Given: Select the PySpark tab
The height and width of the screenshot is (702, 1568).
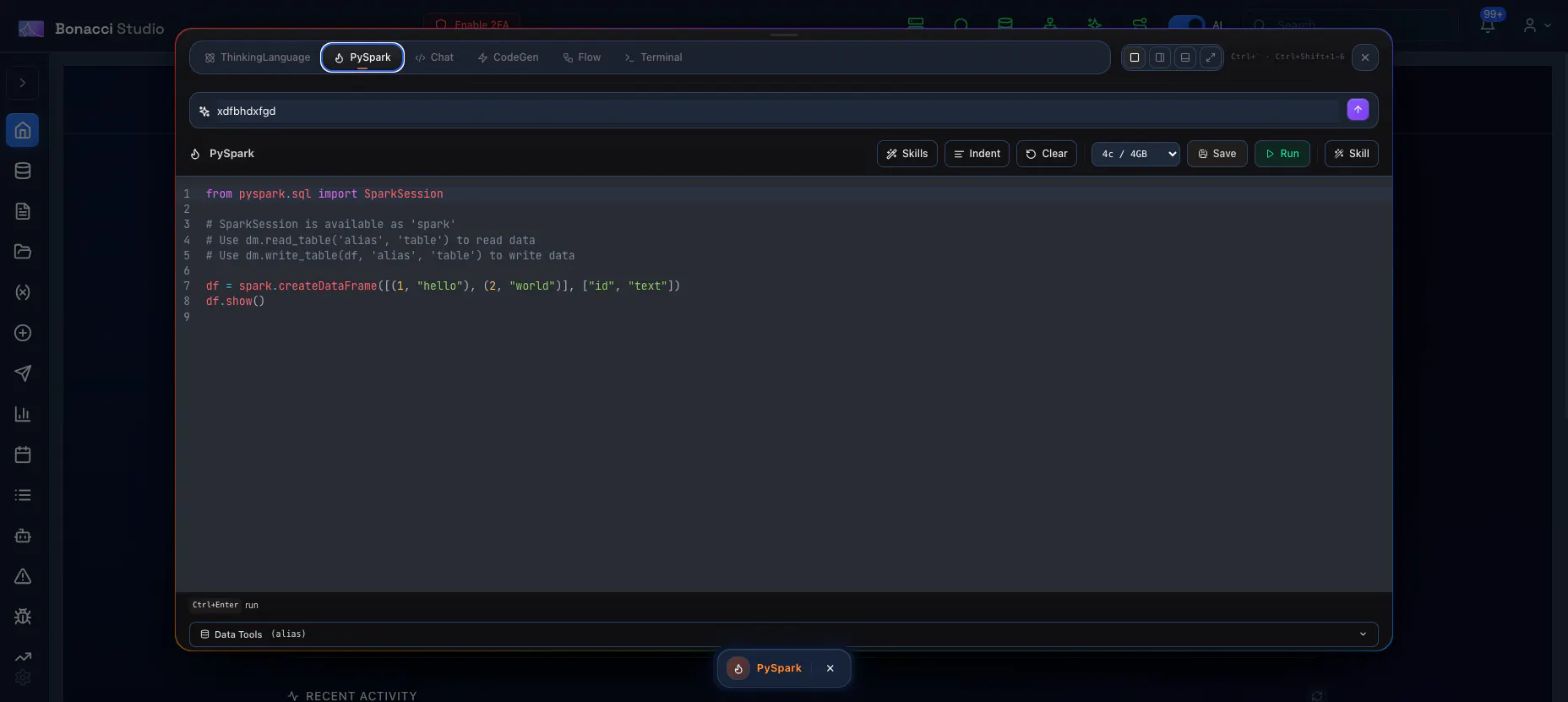Looking at the screenshot, I should [x=362, y=57].
